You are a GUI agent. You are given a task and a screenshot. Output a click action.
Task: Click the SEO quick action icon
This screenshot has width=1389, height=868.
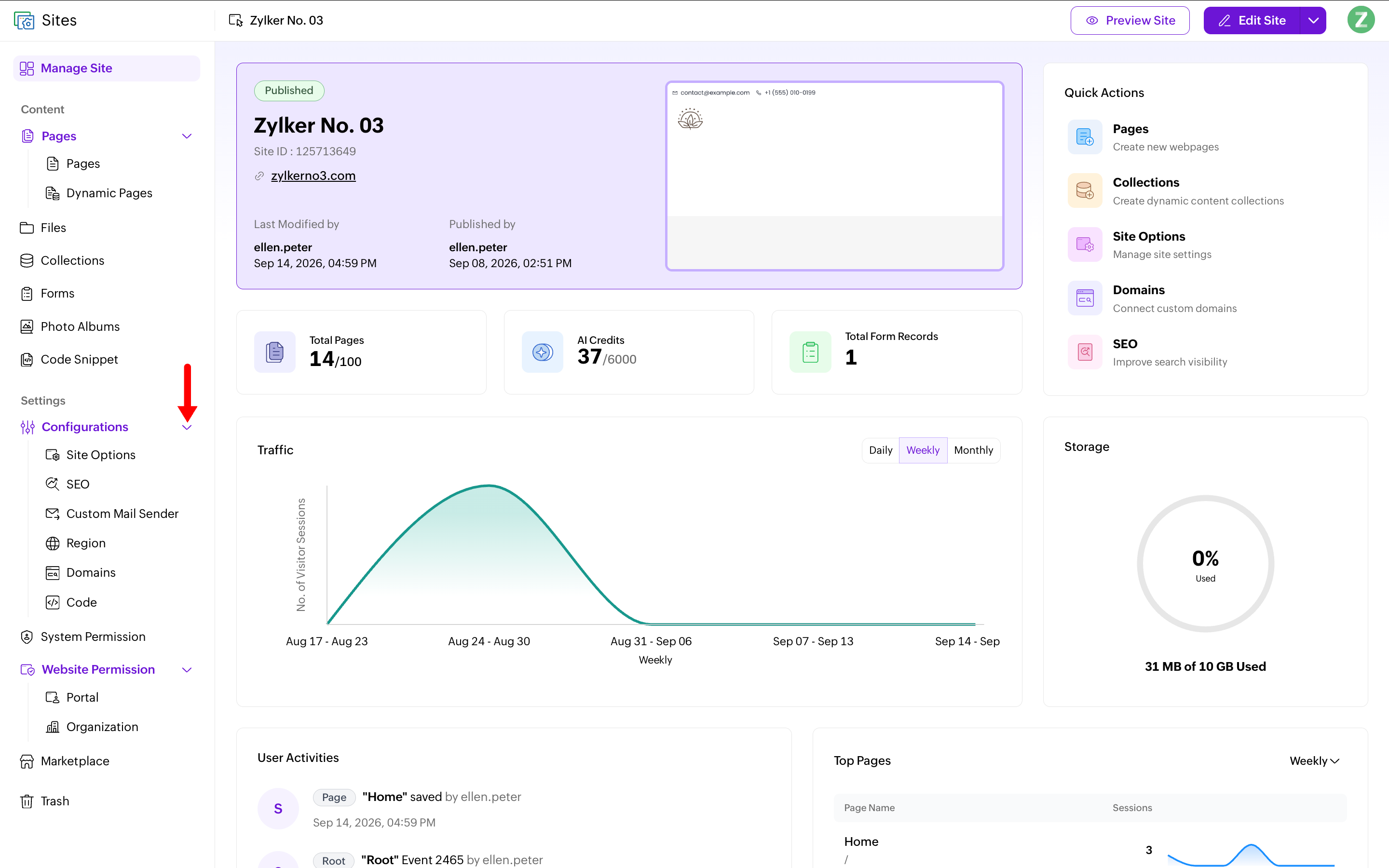pyautogui.click(x=1085, y=352)
